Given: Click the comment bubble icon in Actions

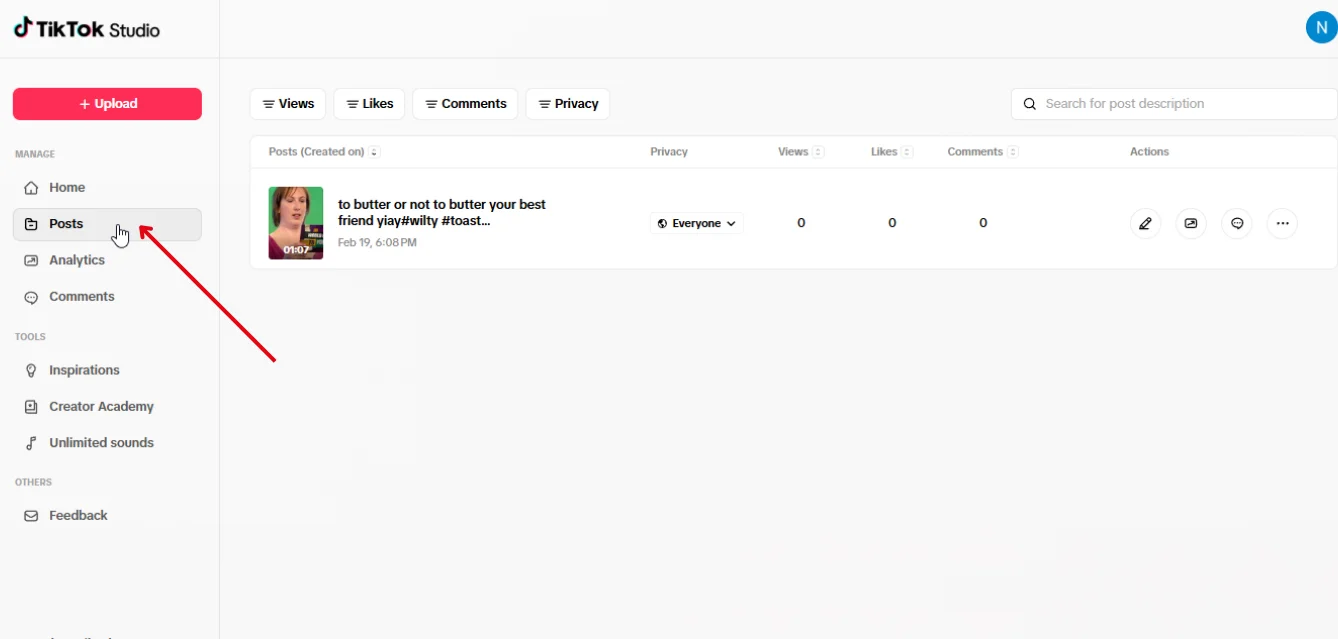Looking at the screenshot, I should pos(1237,223).
